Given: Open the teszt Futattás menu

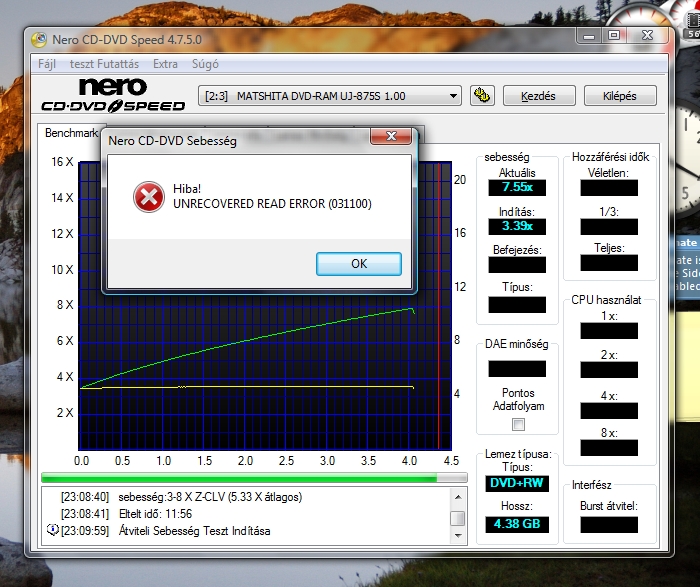Looking at the screenshot, I should point(104,64).
